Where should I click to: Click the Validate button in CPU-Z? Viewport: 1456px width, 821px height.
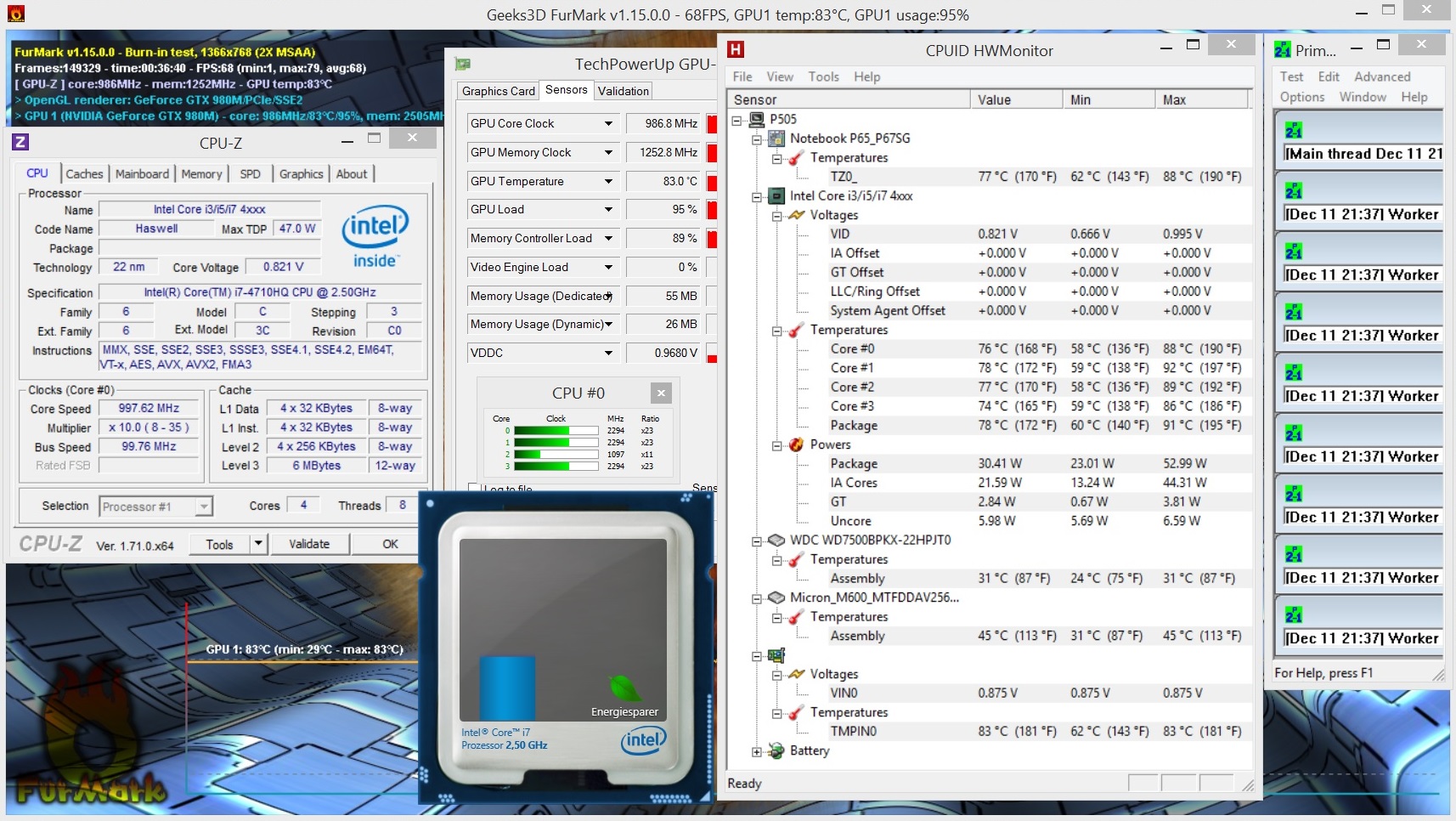pos(309,544)
